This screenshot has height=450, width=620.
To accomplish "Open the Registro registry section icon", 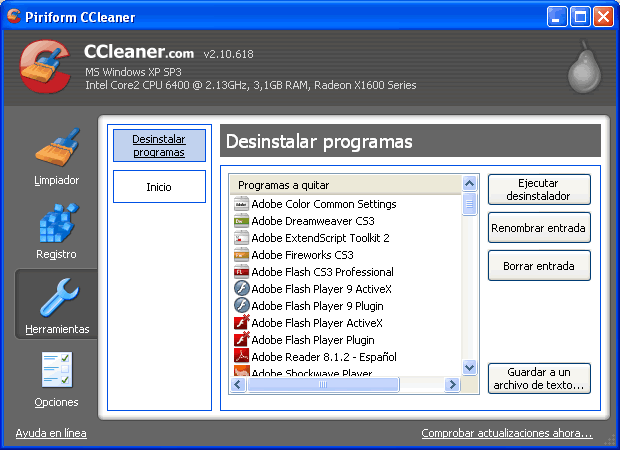I will tap(59, 222).
